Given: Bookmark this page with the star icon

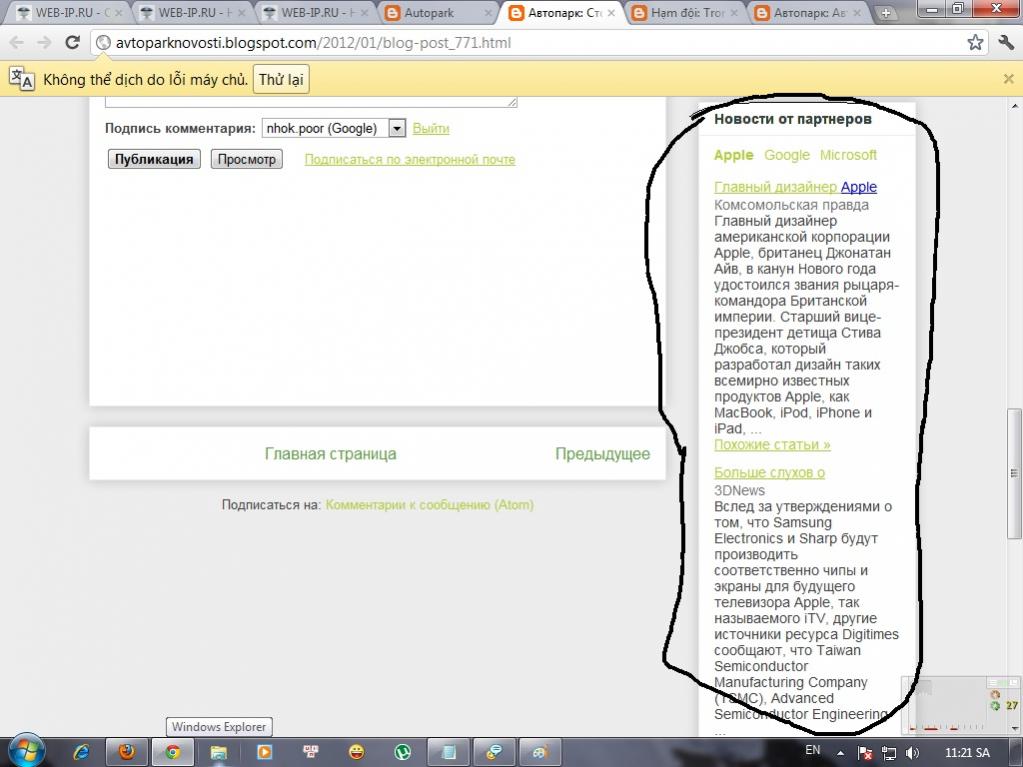Looking at the screenshot, I should coord(975,43).
